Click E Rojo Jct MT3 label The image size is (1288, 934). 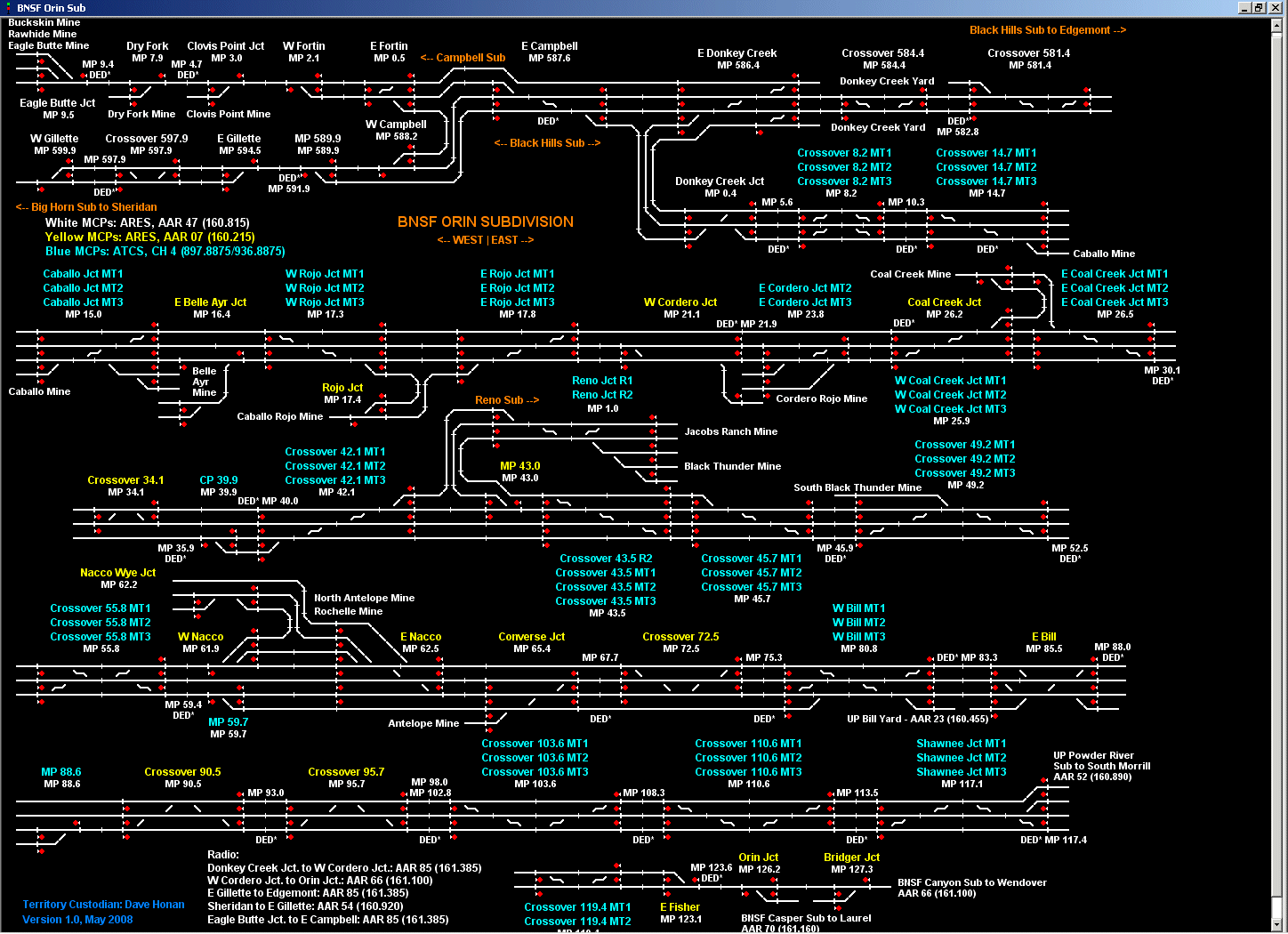pyautogui.click(x=518, y=302)
